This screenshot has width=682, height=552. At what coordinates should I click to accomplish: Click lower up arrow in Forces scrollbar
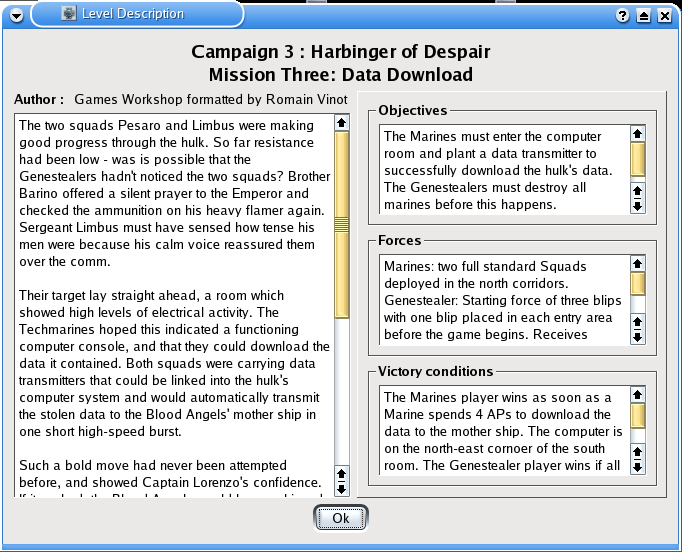638,321
